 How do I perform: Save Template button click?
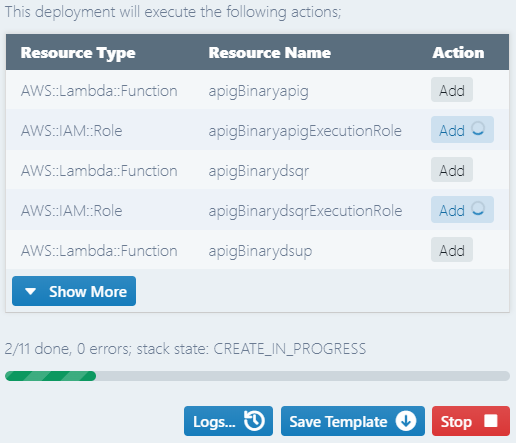click(353, 421)
